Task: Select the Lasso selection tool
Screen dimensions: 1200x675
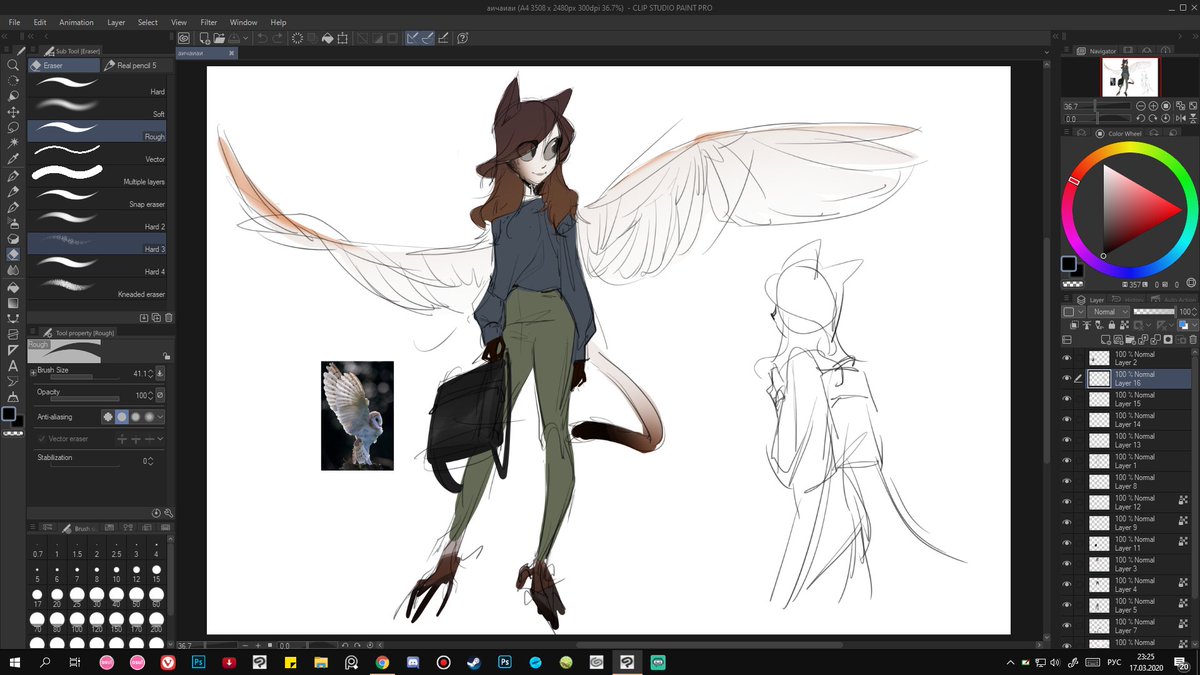Action: (14, 128)
